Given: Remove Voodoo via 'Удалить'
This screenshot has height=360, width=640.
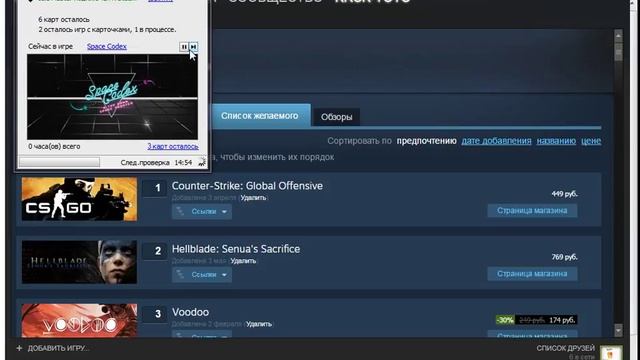Looking at the screenshot, I should coord(259,324).
